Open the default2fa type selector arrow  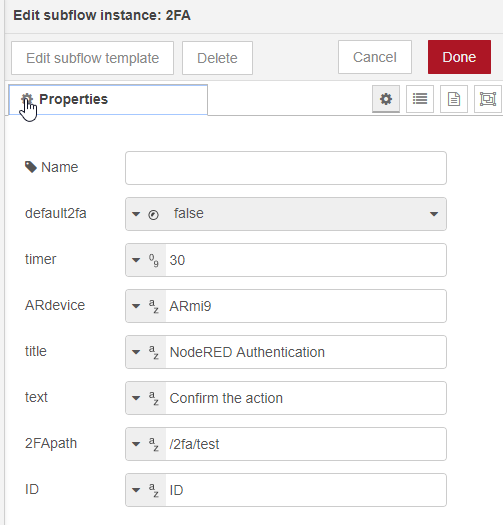[136, 214]
